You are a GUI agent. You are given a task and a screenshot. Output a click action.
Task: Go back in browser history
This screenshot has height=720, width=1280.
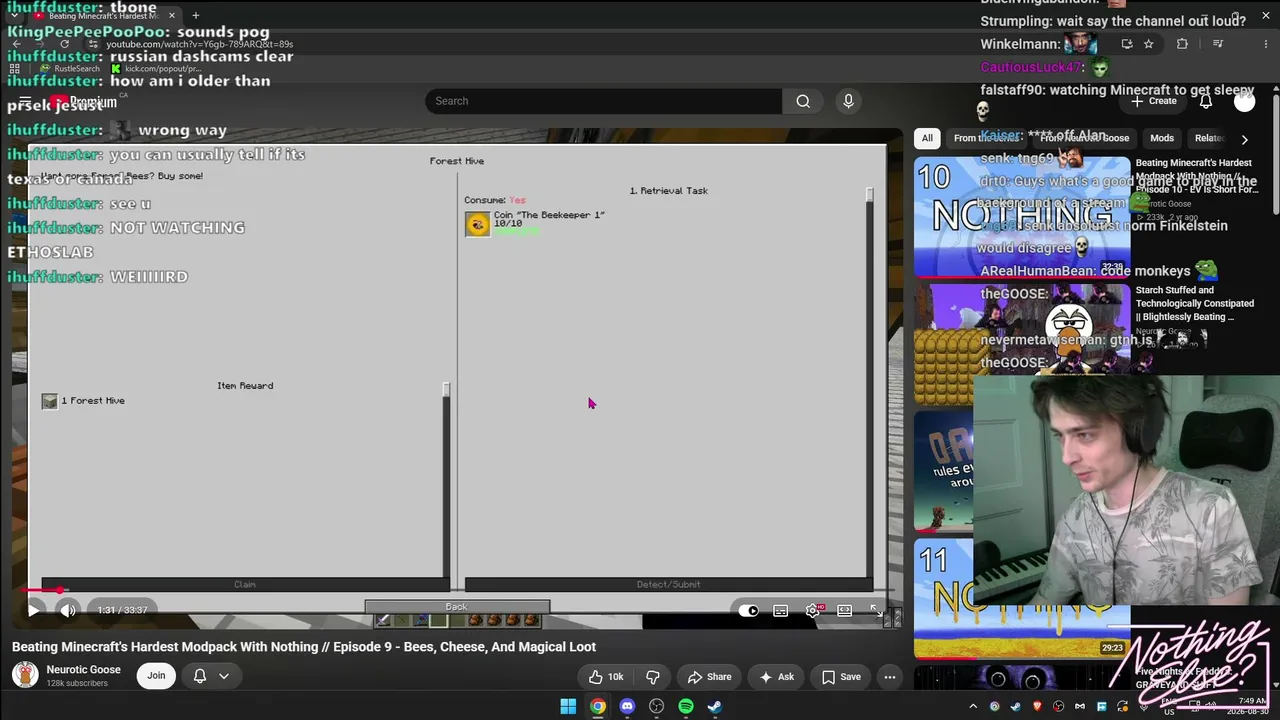17,44
